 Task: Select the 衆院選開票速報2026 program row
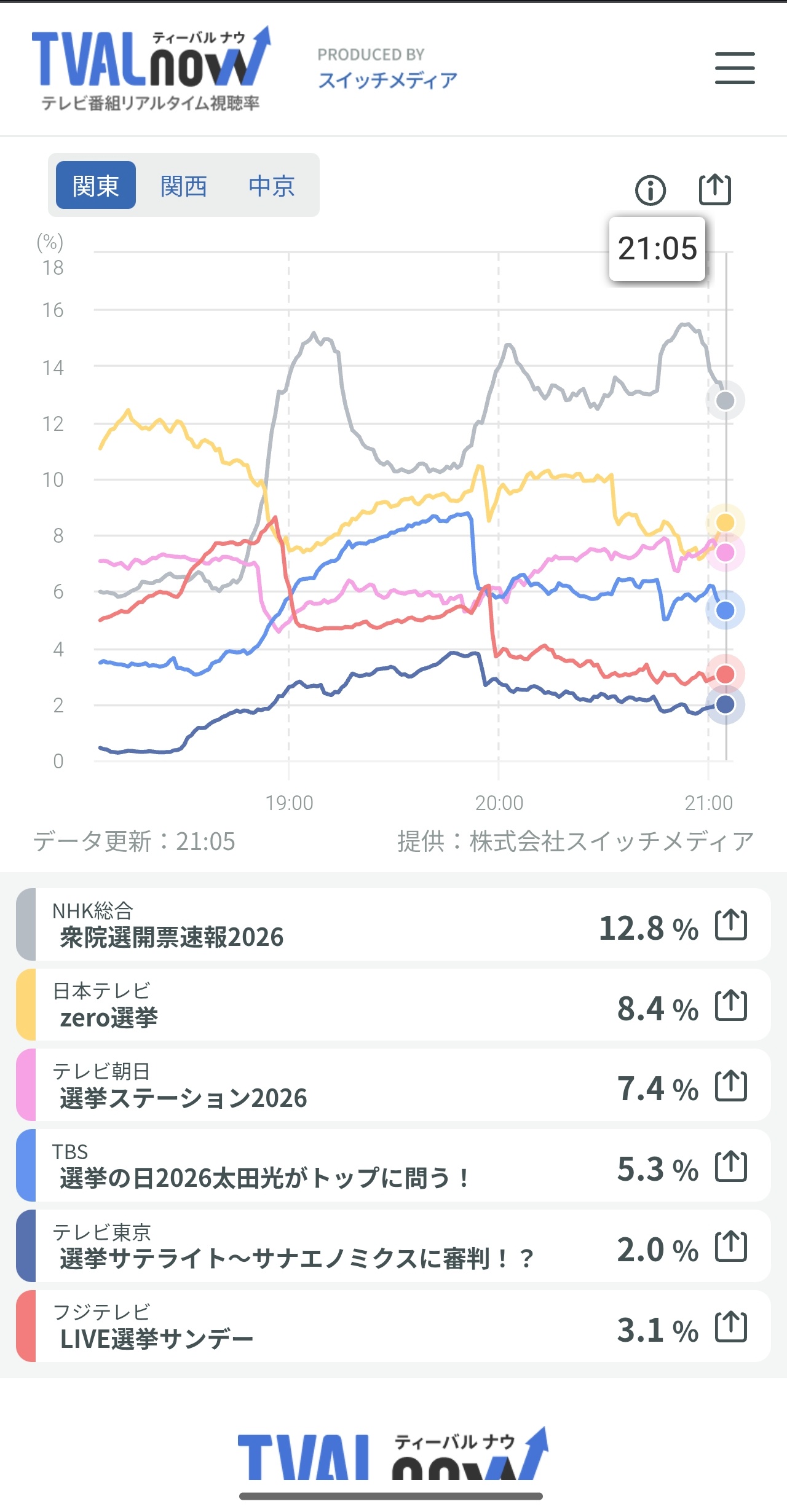(x=307, y=925)
